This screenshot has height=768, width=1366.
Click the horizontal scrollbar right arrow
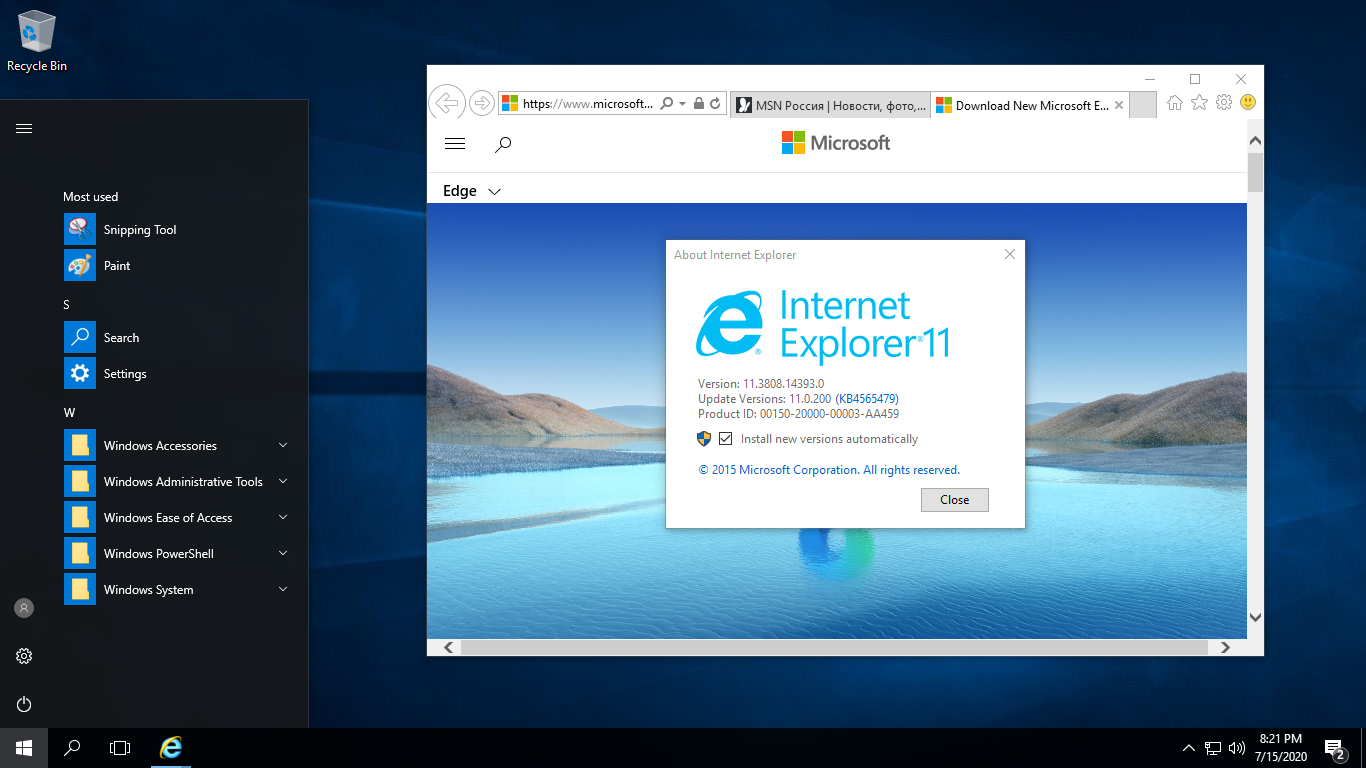click(x=1226, y=648)
